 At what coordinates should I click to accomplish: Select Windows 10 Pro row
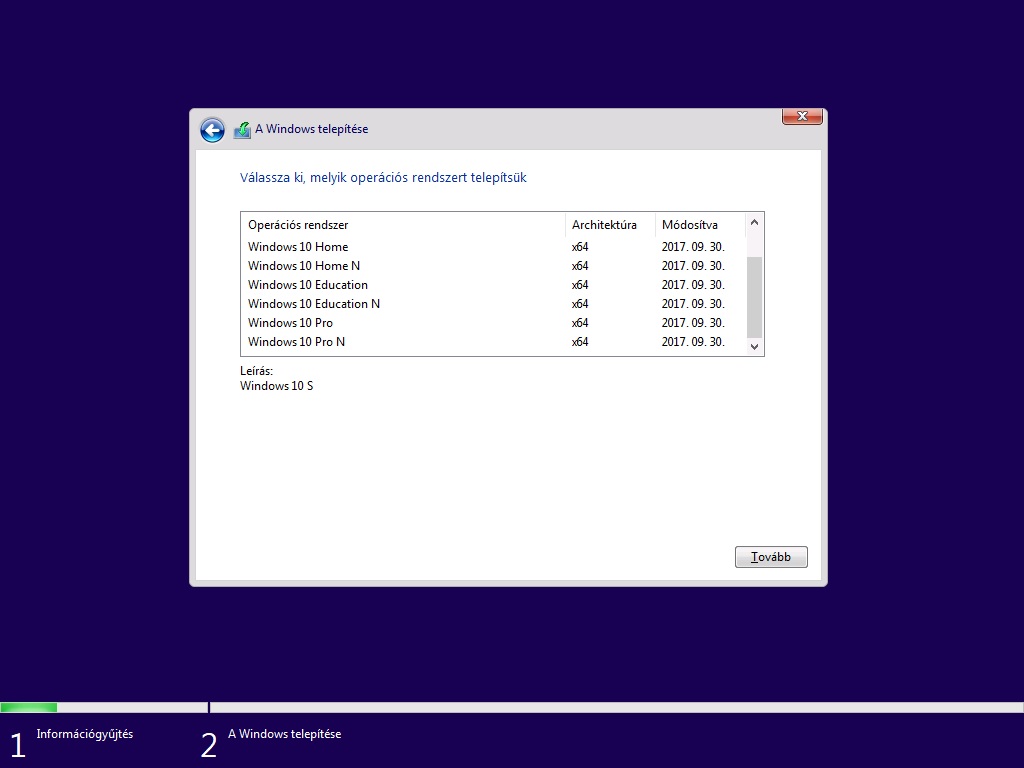493,323
